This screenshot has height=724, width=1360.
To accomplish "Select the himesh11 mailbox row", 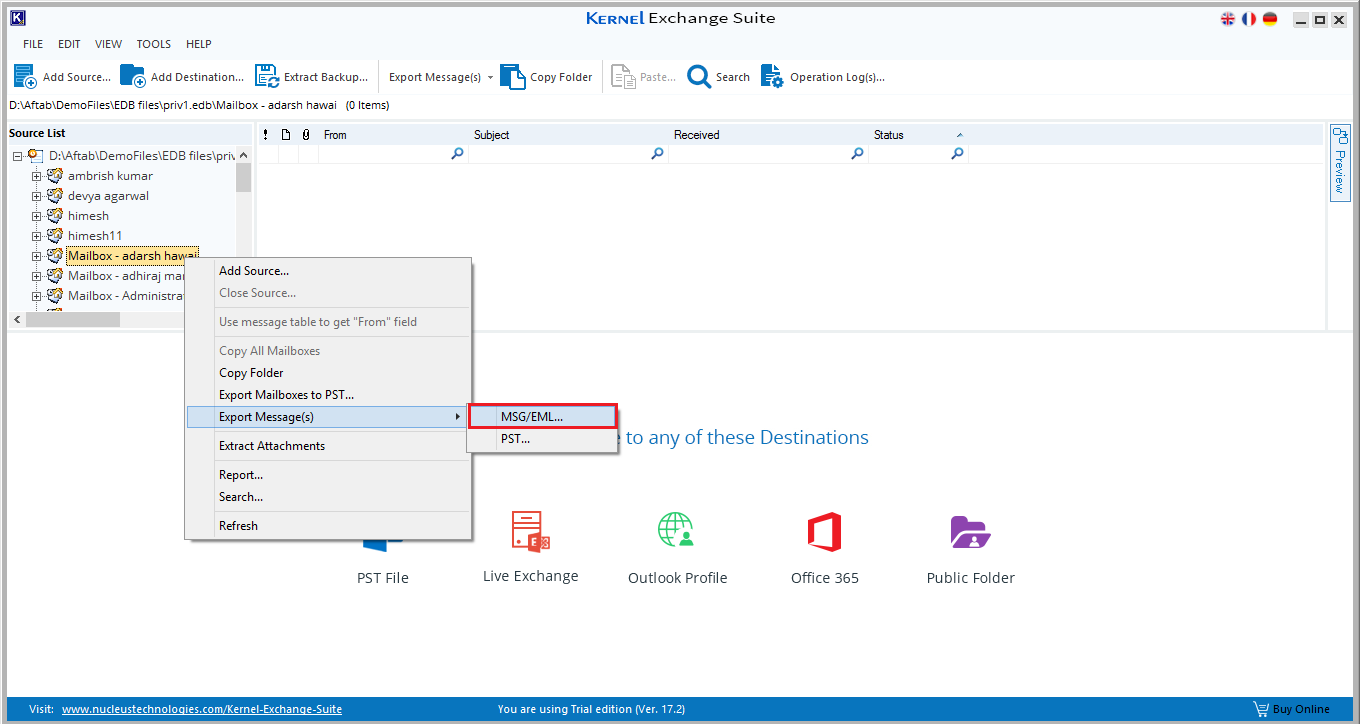I will [95, 236].
